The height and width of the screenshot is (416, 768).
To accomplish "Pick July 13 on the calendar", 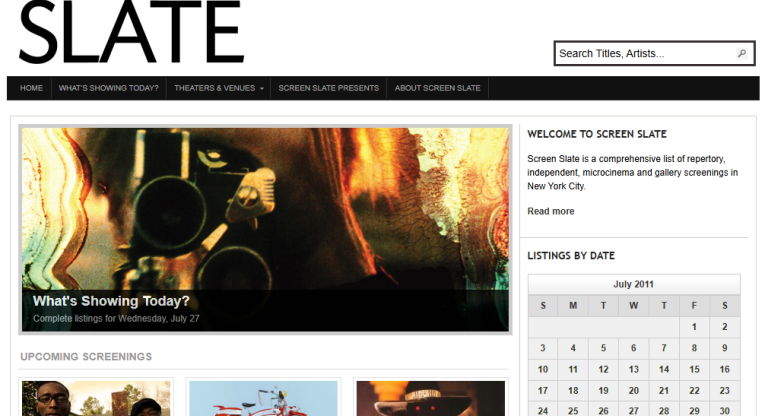I will click(x=633, y=369).
